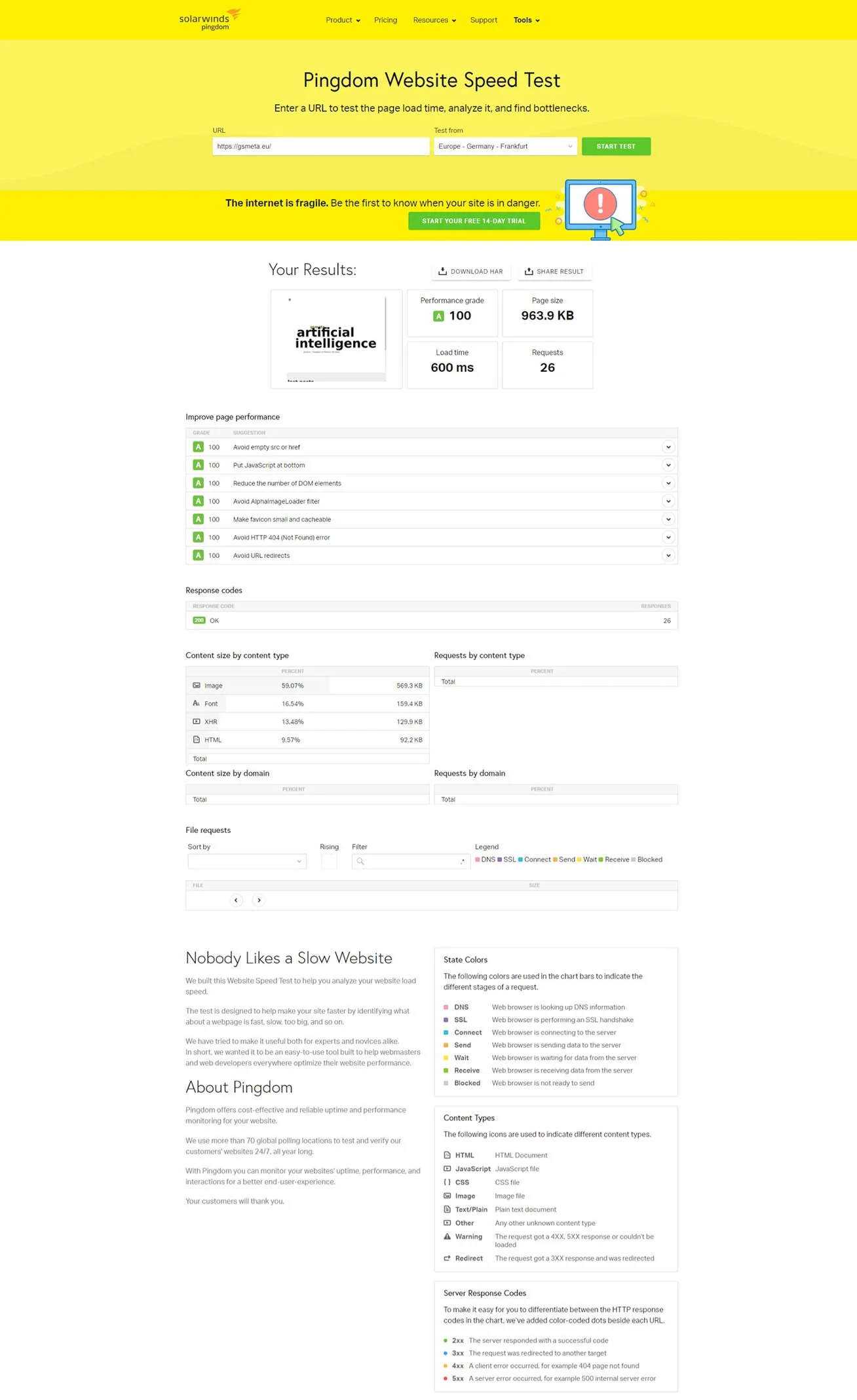Click the Redirect arrow icon in Content Types
The width and height of the screenshot is (857, 1400).
pyautogui.click(x=448, y=1258)
